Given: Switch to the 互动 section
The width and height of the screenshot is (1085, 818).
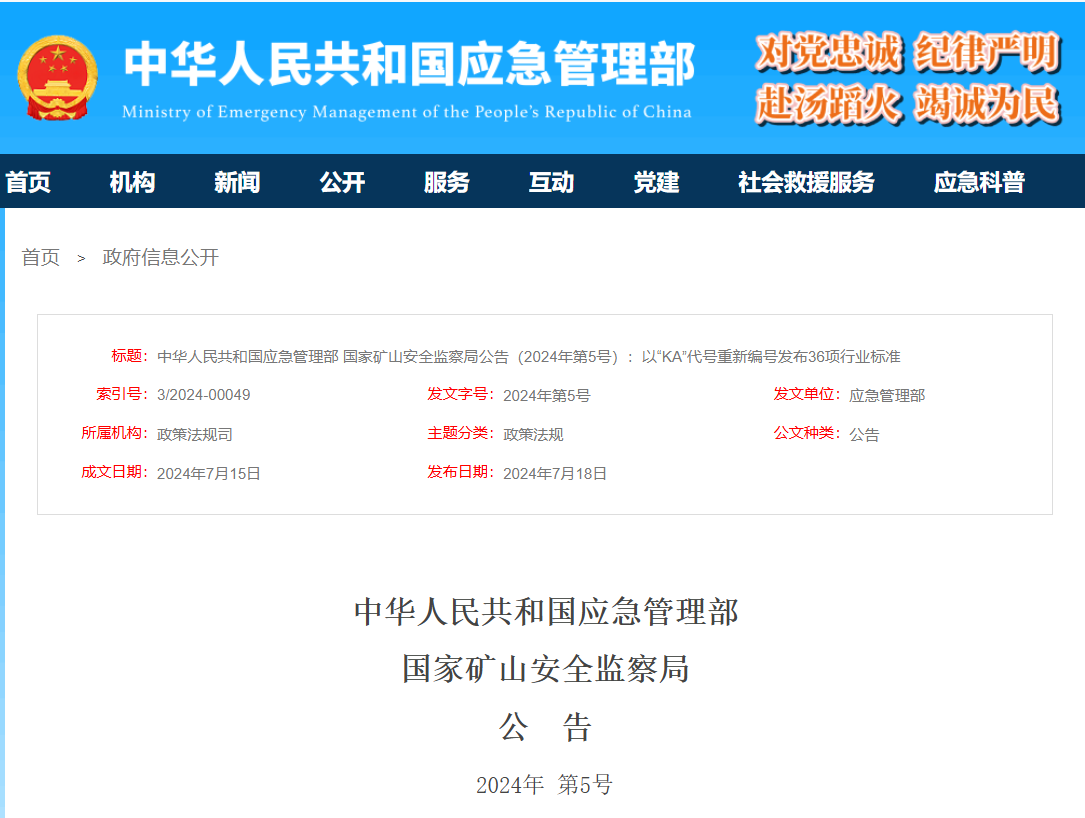Looking at the screenshot, I should (551, 183).
